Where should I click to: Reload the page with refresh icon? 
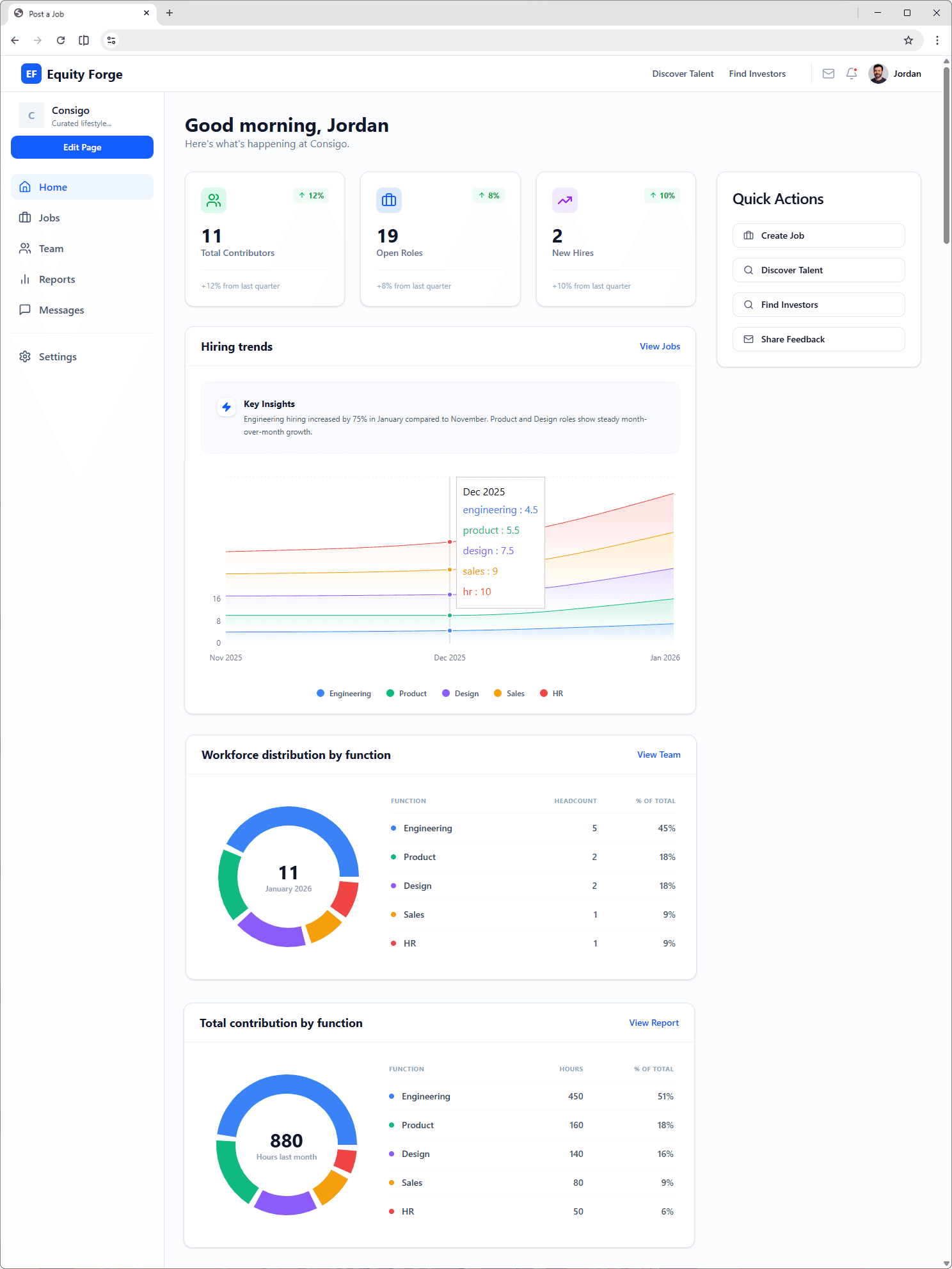(x=61, y=40)
